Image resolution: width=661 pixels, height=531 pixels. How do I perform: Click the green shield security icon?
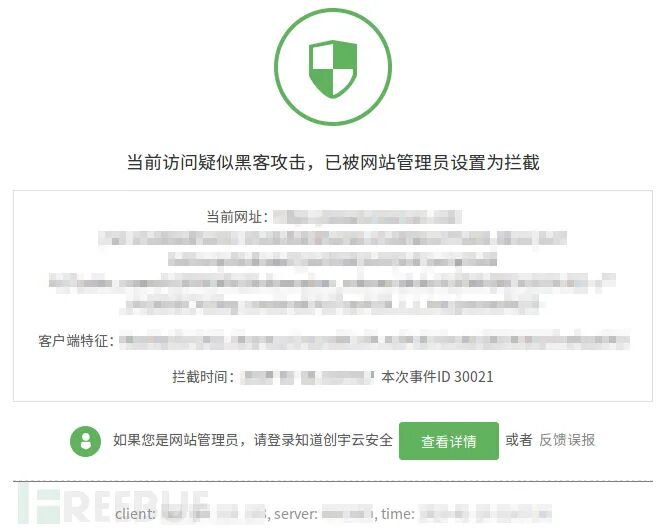333,67
